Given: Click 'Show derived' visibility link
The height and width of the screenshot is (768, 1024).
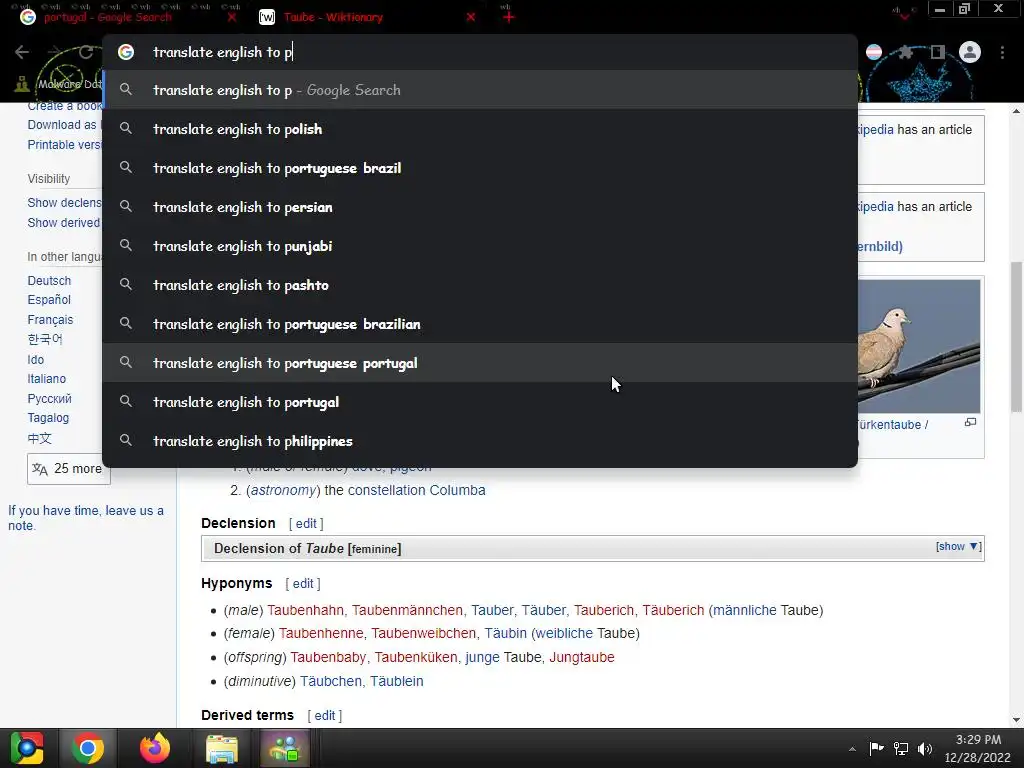Looking at the screenshot, I should (64, 223).
